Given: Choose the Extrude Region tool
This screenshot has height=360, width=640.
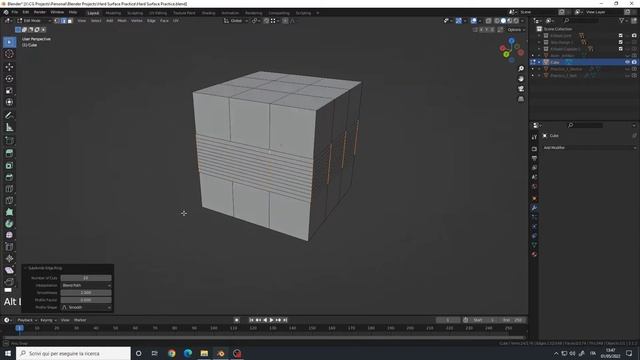Looking at the screenshot, I should pos(9,153).
